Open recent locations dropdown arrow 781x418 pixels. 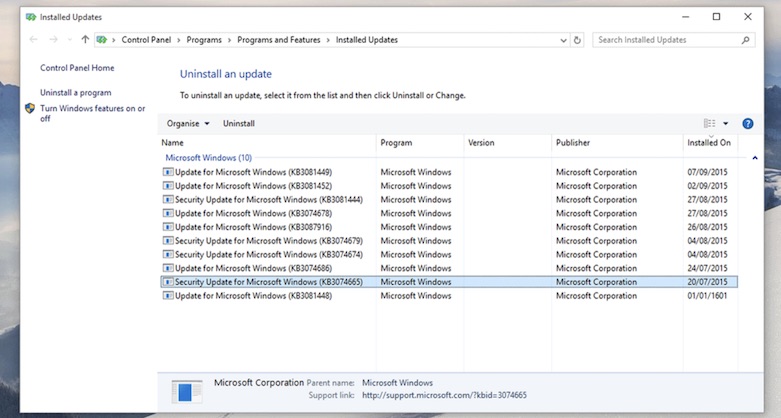coord(70,40)
